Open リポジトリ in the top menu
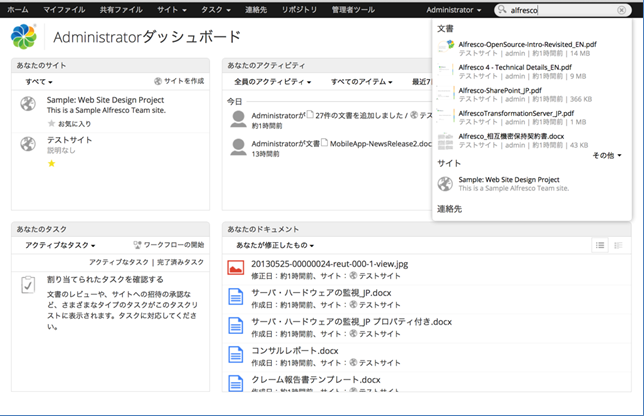644x416 pixels. [299, 9]
